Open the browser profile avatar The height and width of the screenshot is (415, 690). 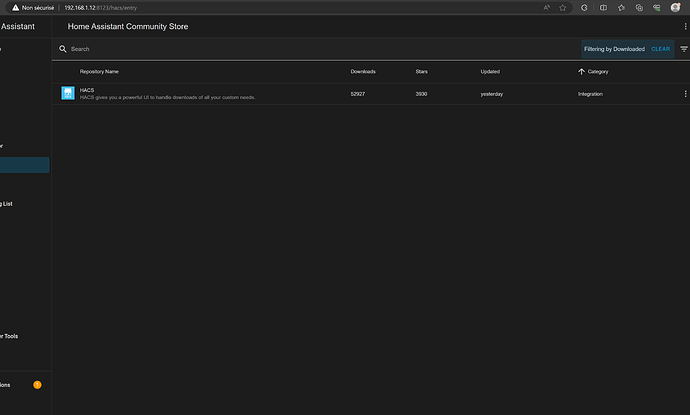[675, 7]
